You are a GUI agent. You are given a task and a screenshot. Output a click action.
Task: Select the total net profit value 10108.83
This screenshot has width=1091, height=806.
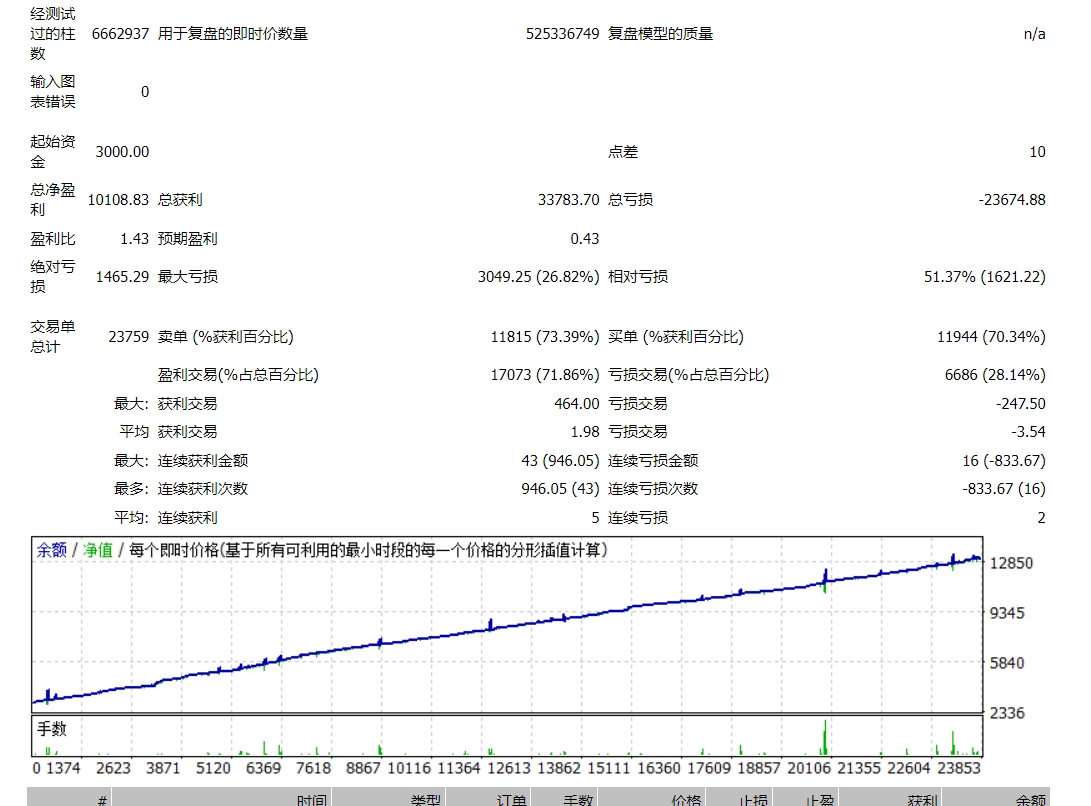(118, 200)
